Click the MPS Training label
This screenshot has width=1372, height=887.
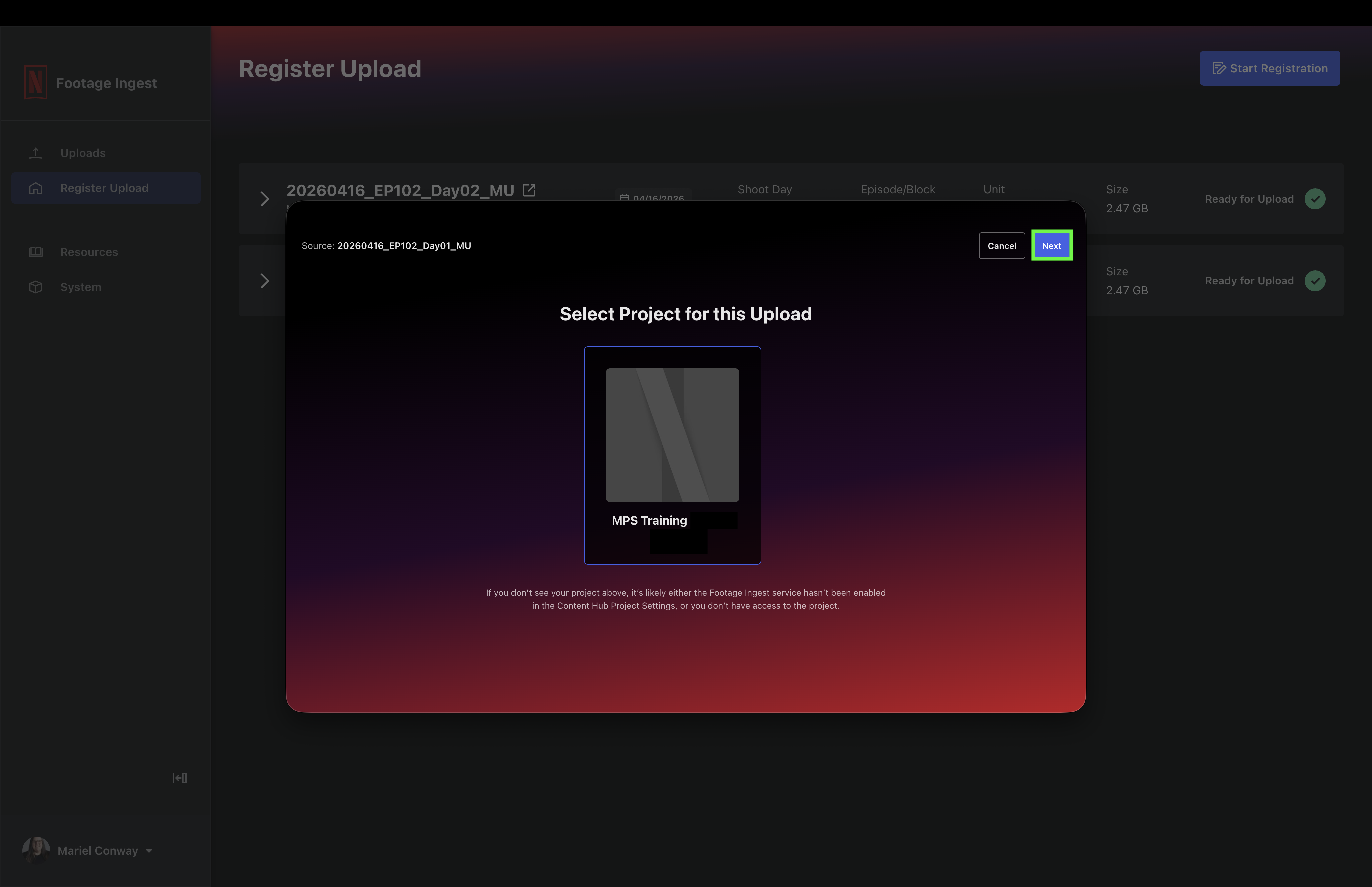tap(649, 520)
